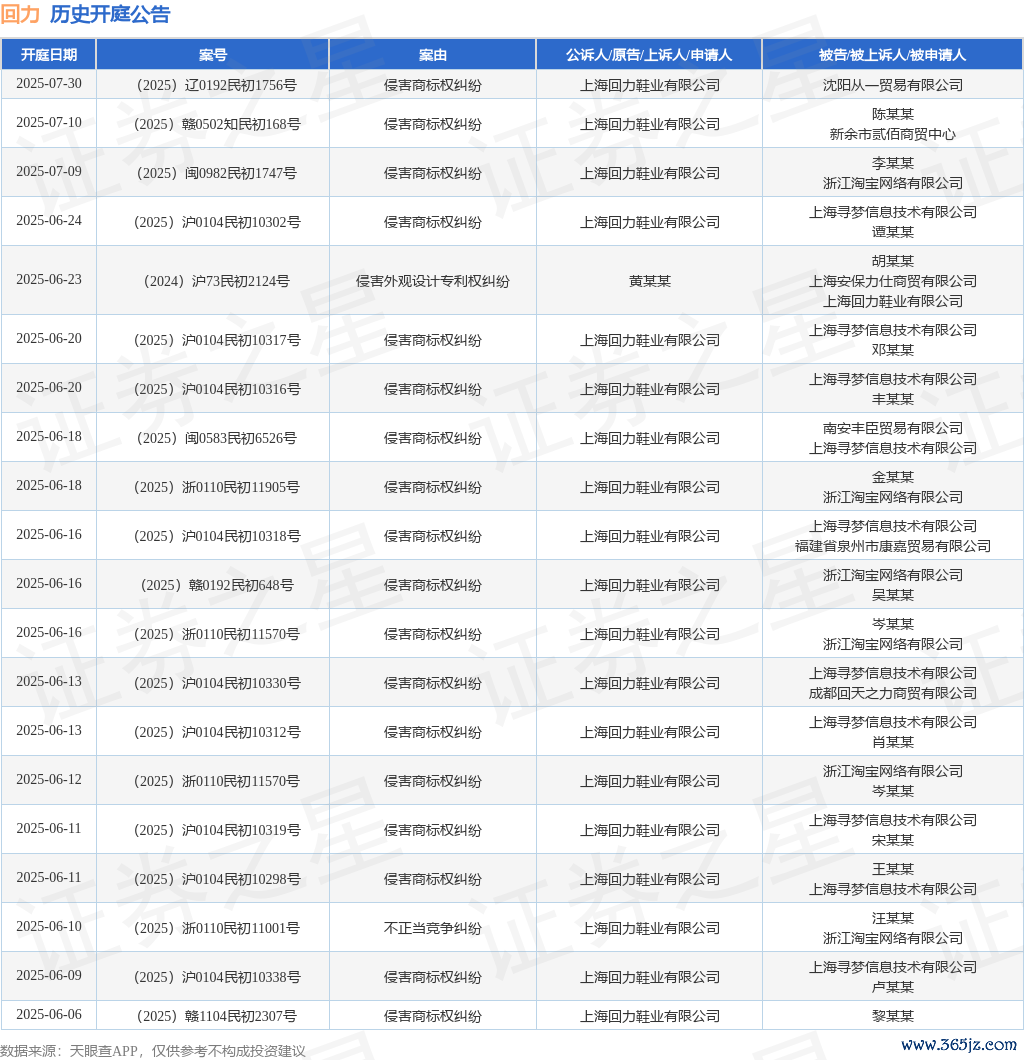Click defendant name 汪某某

(x=893, y=918)
